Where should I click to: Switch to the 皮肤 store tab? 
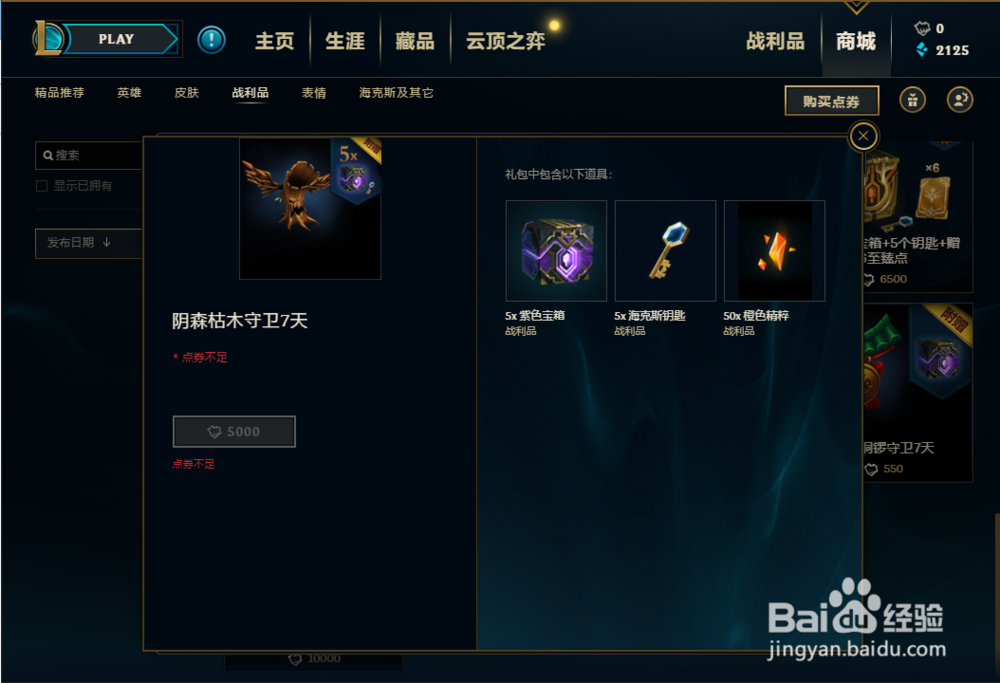pos(186,93)
